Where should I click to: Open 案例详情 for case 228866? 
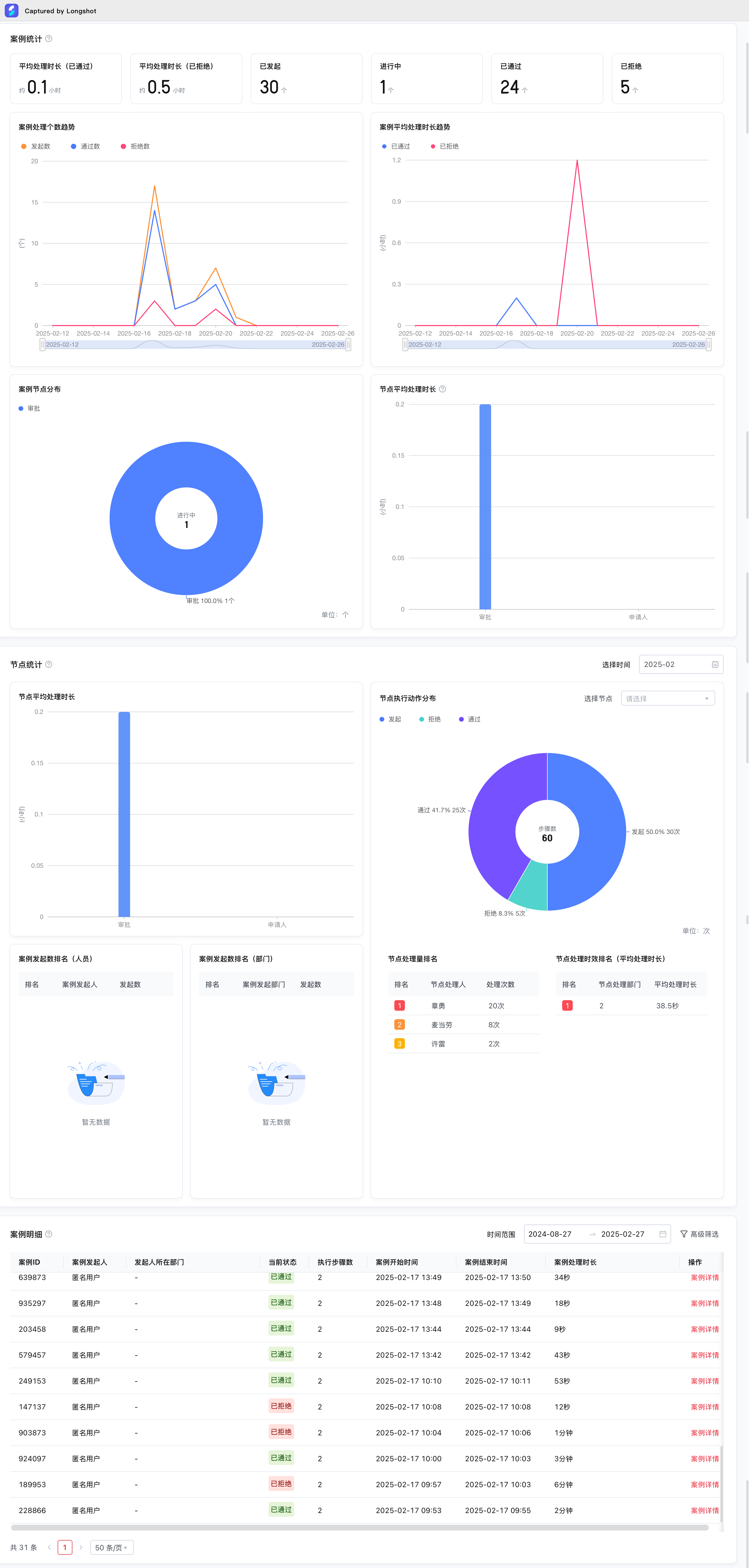(x=705, y=1510)
